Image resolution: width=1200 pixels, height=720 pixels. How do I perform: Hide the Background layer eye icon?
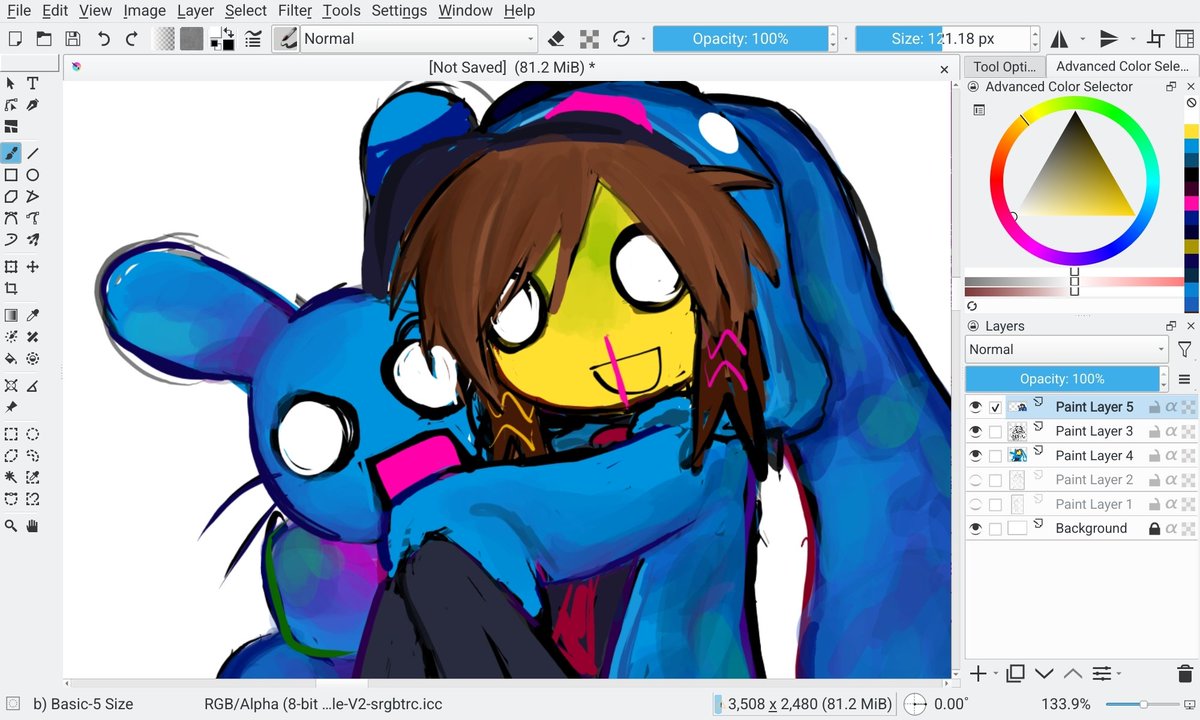point(975,528)
